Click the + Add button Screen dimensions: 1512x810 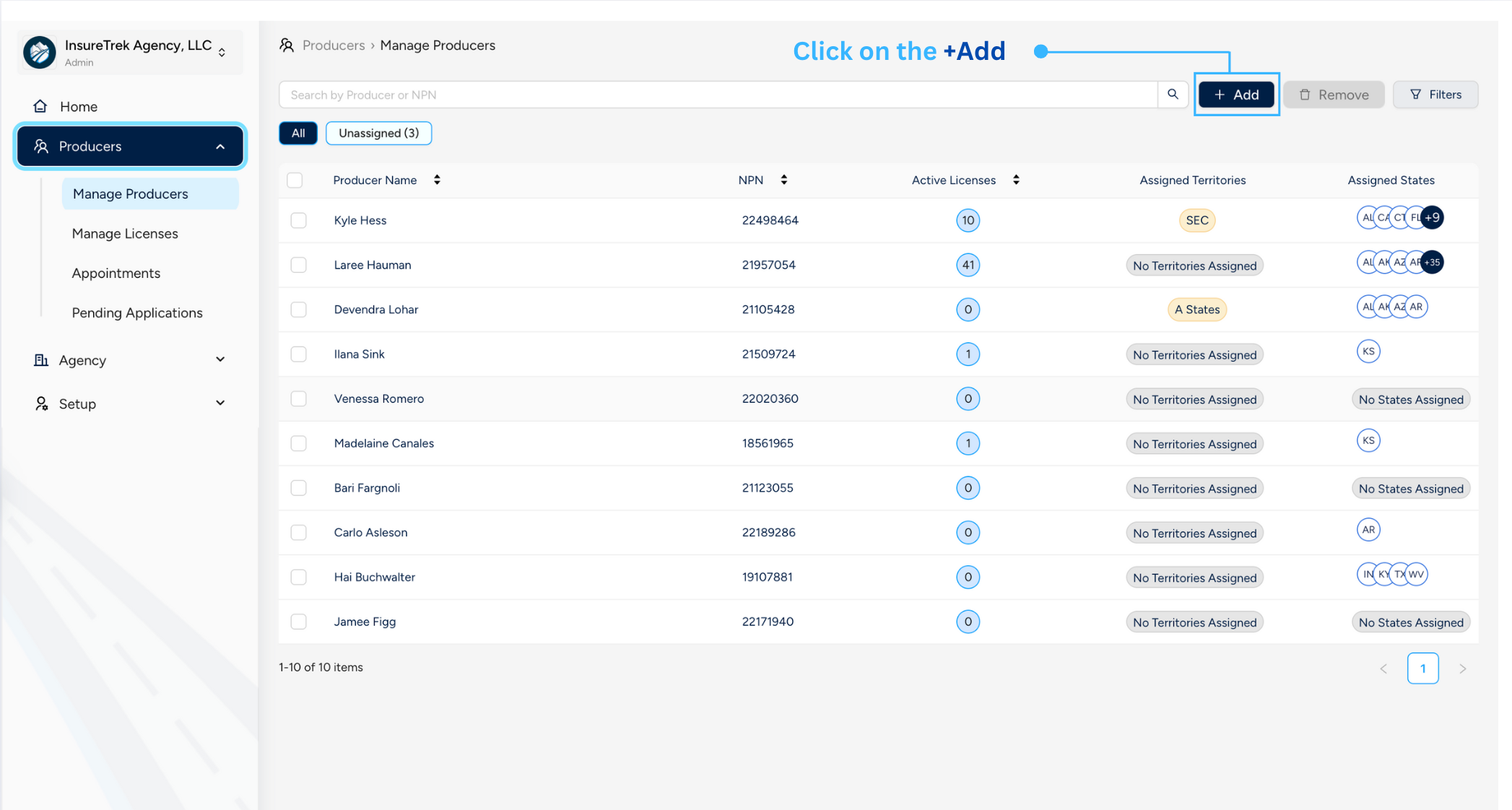tap(1236, 95)
